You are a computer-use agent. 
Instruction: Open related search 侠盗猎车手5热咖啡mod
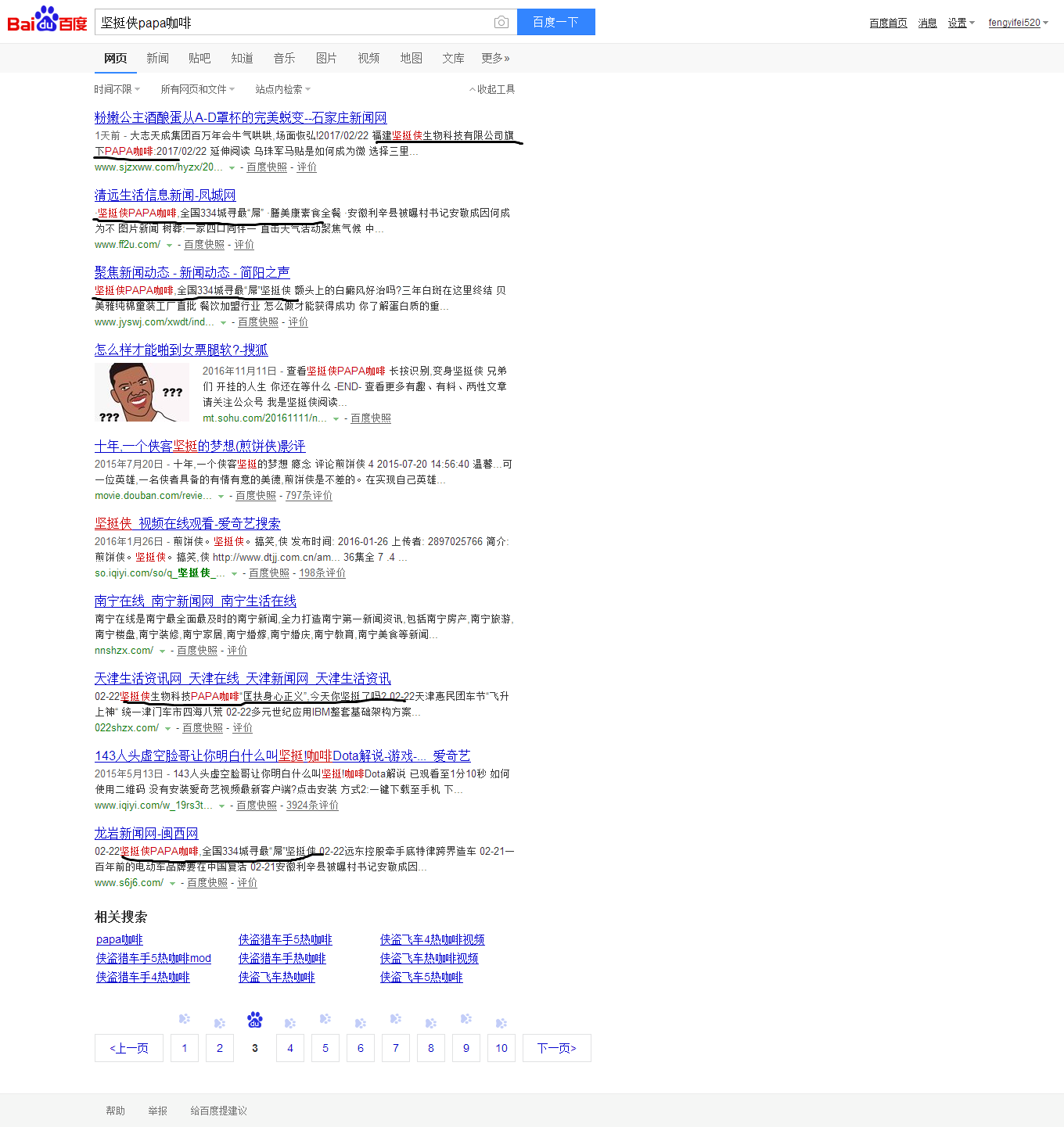[153, 958]
